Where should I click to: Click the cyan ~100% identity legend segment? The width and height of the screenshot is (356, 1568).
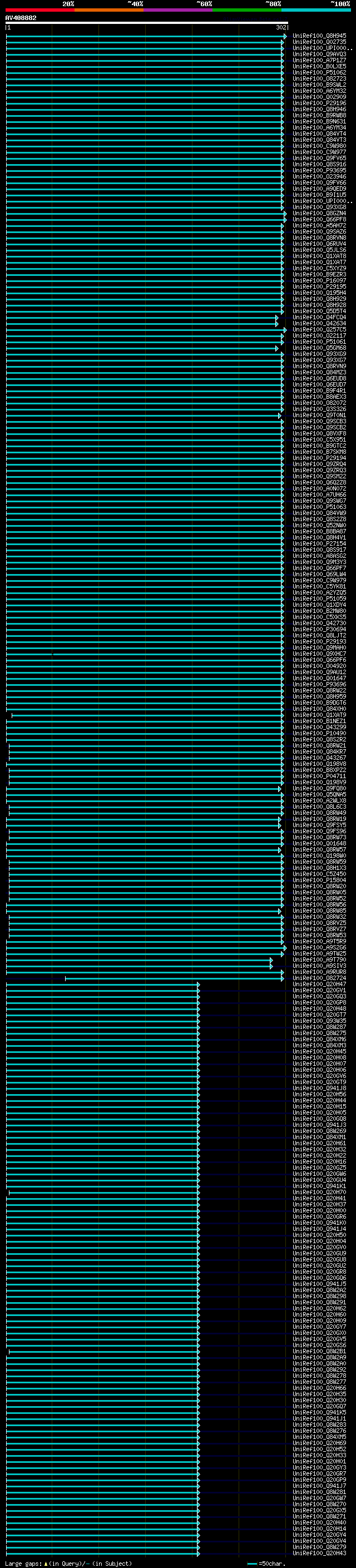[x=316, y=10]
